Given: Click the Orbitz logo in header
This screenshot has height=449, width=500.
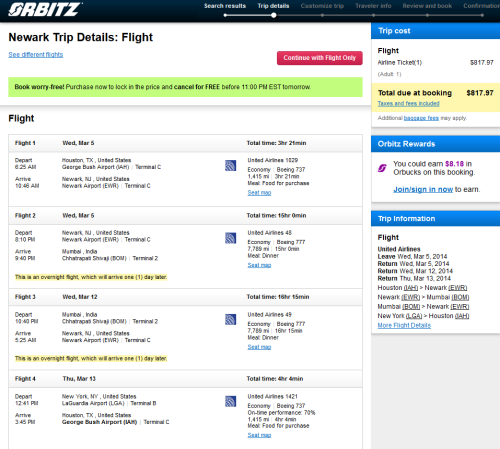Looking at the screenshot, I should pyautogui.click(x=45, y=9).
